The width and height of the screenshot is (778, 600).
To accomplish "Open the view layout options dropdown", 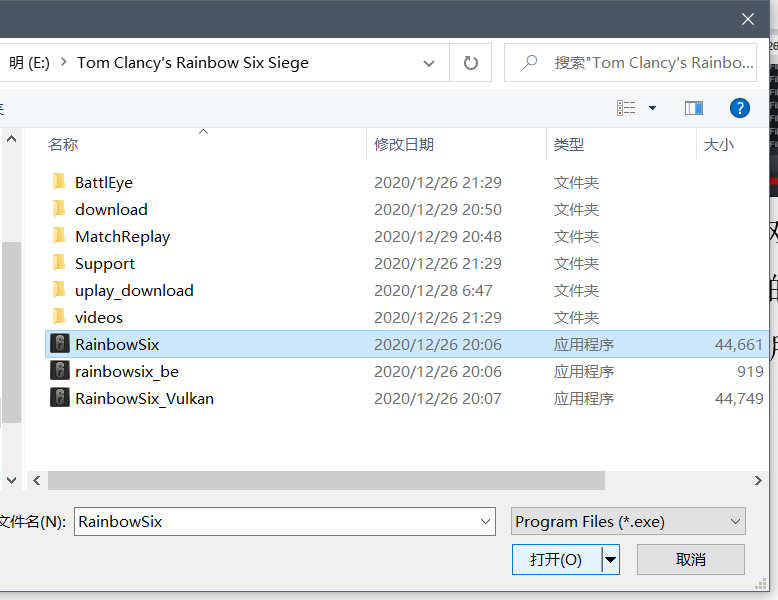I will coord(652,108).
